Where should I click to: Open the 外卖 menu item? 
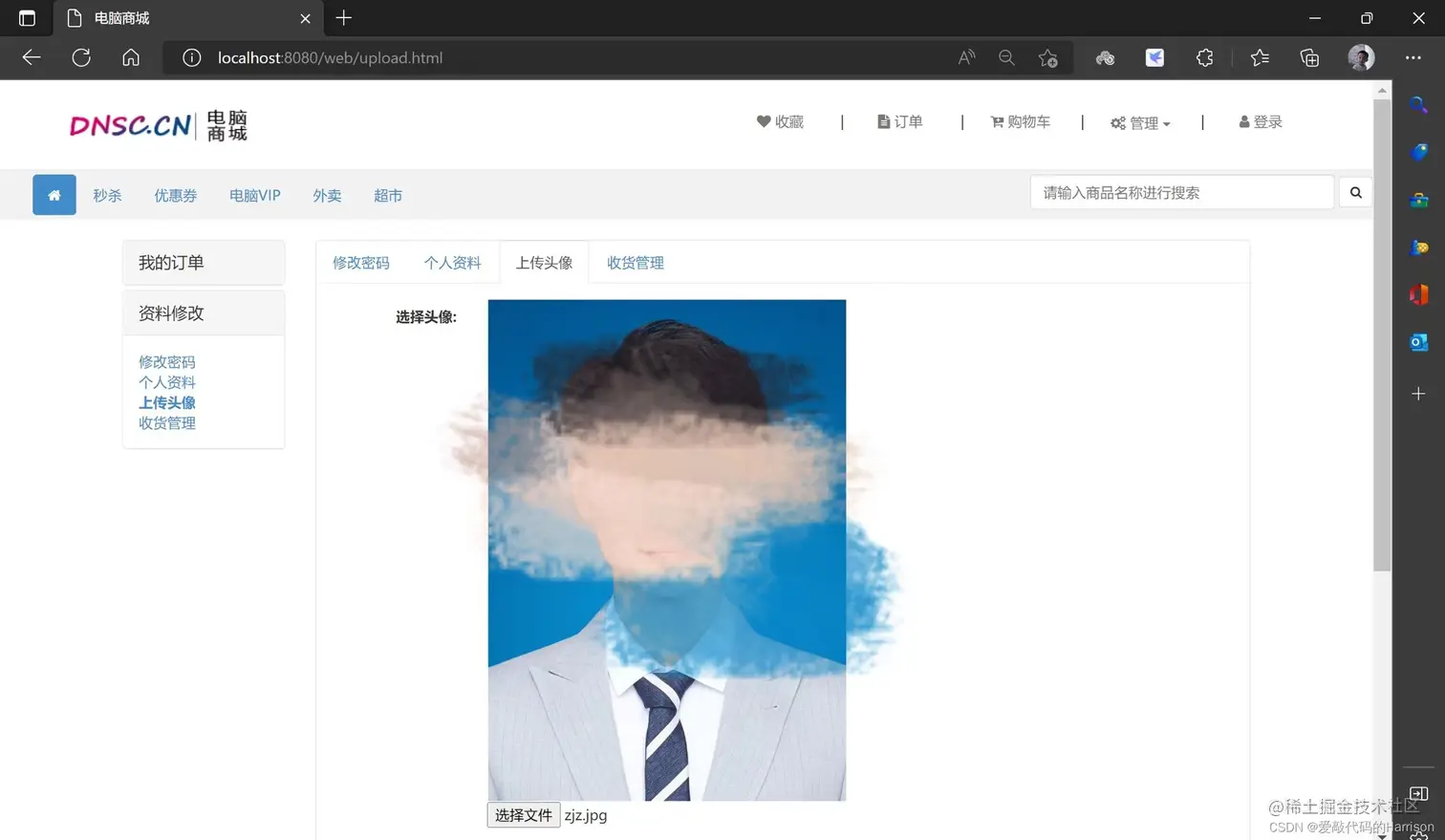[327, 195]
